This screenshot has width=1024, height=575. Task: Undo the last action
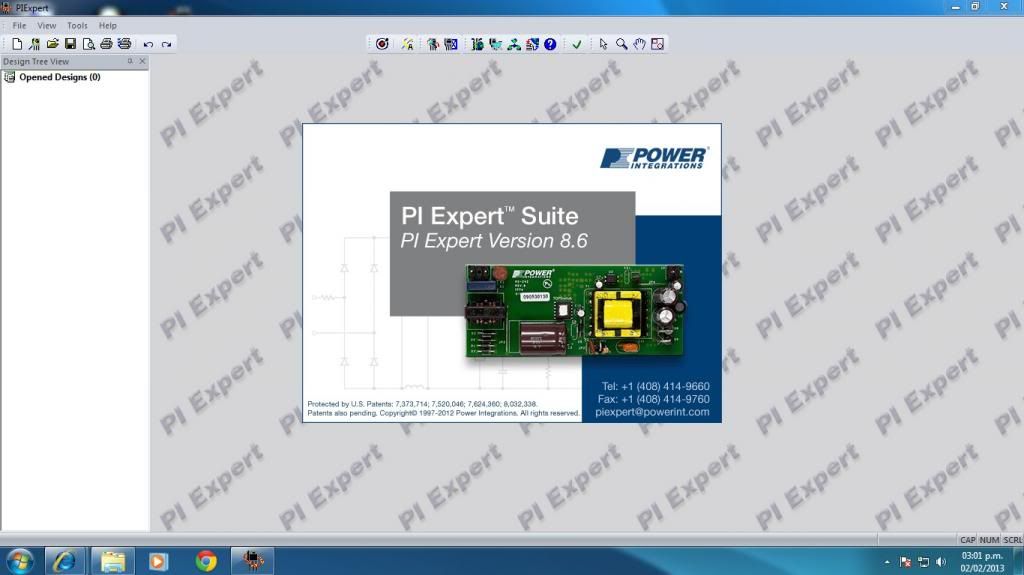(x=148, y=44)
